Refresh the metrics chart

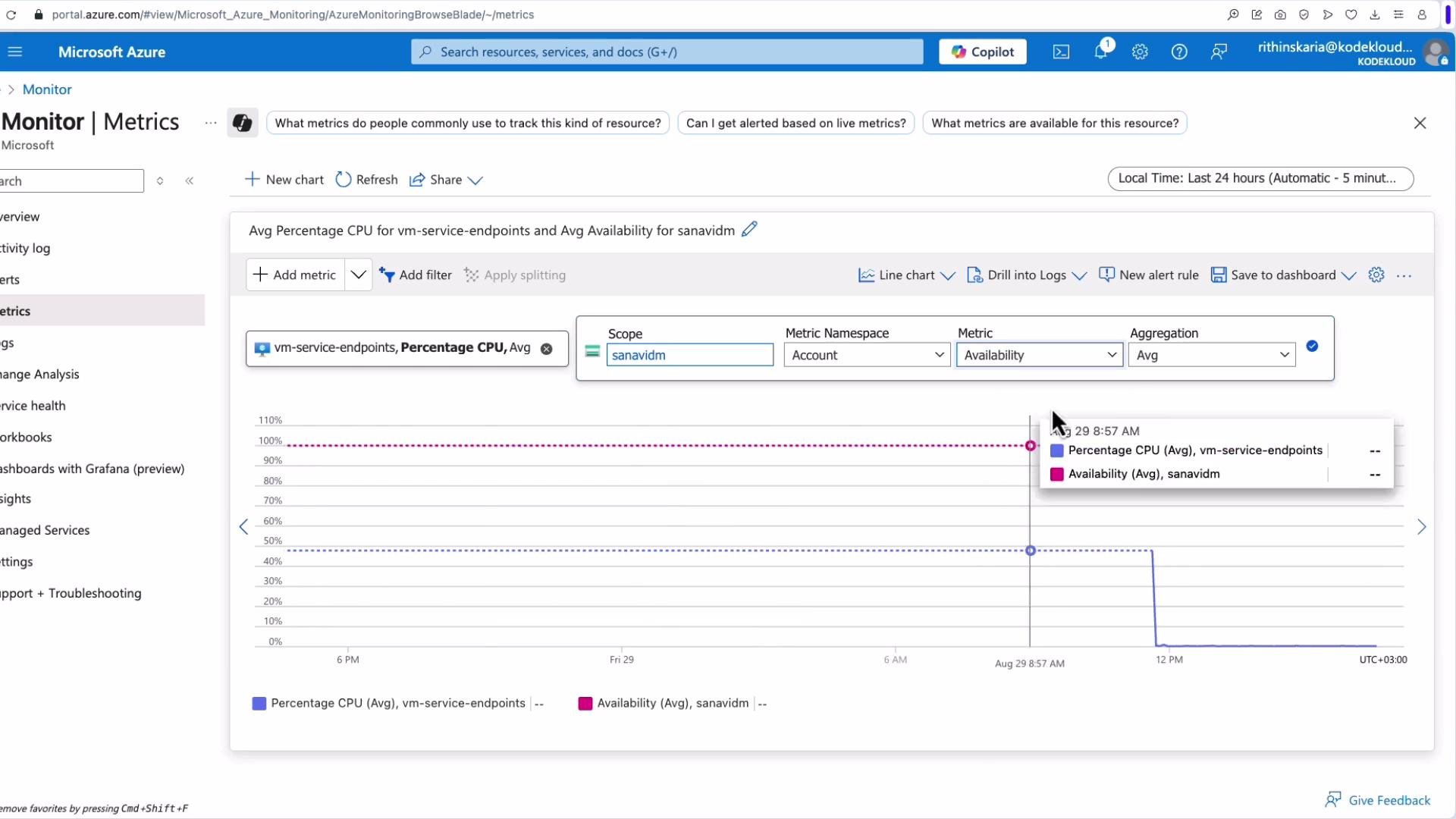(366, 180)
